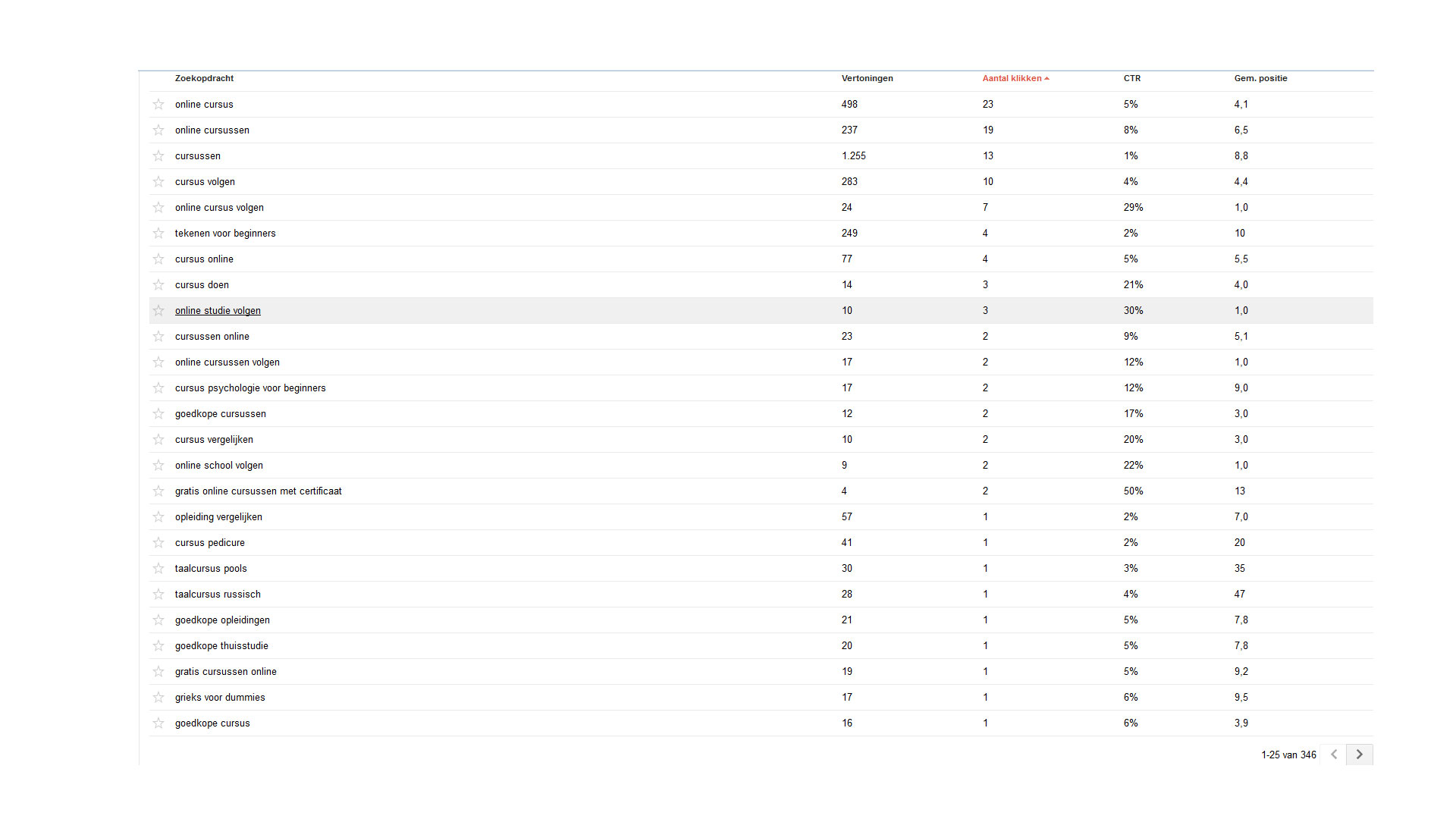
Task: Open 'tekenen voor beginners' query
Action: click(x=225, y=234)
